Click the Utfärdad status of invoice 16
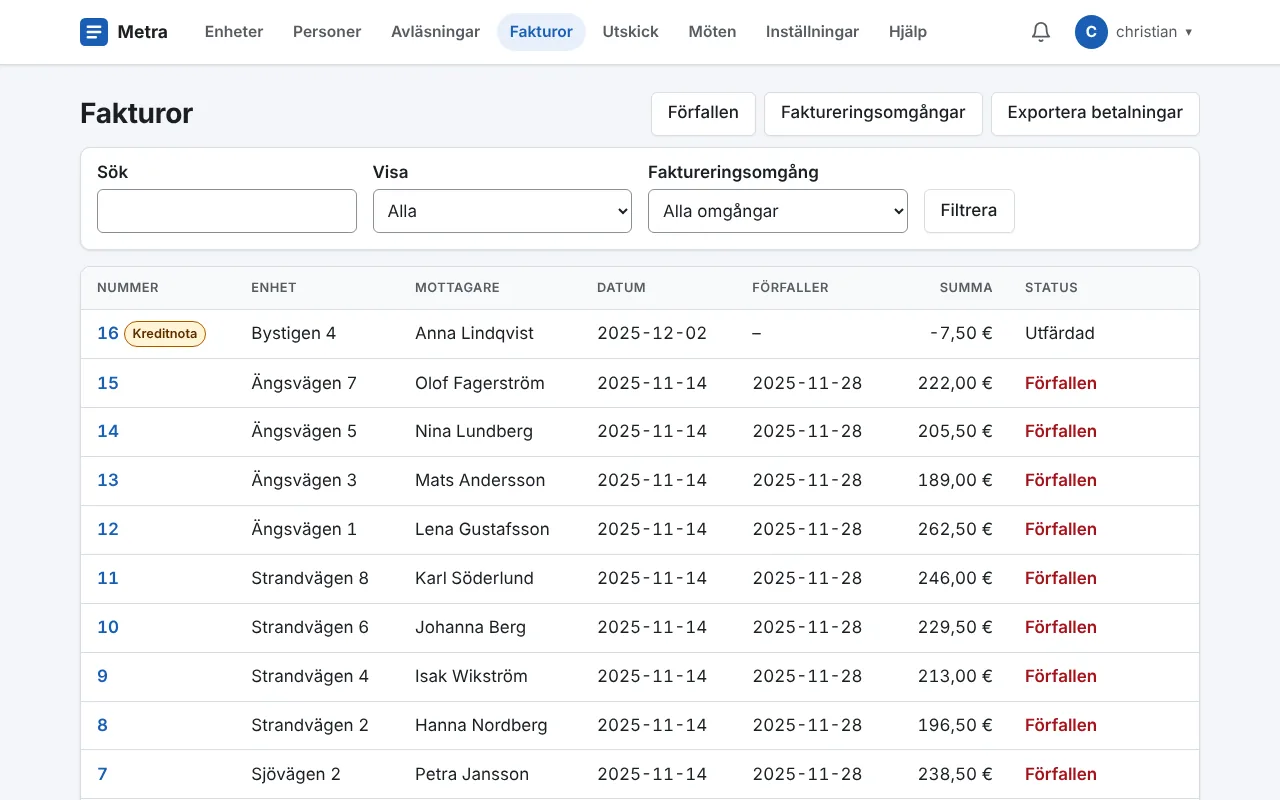This screenshot has height=800, width=1280. [x=1060, y=333]
